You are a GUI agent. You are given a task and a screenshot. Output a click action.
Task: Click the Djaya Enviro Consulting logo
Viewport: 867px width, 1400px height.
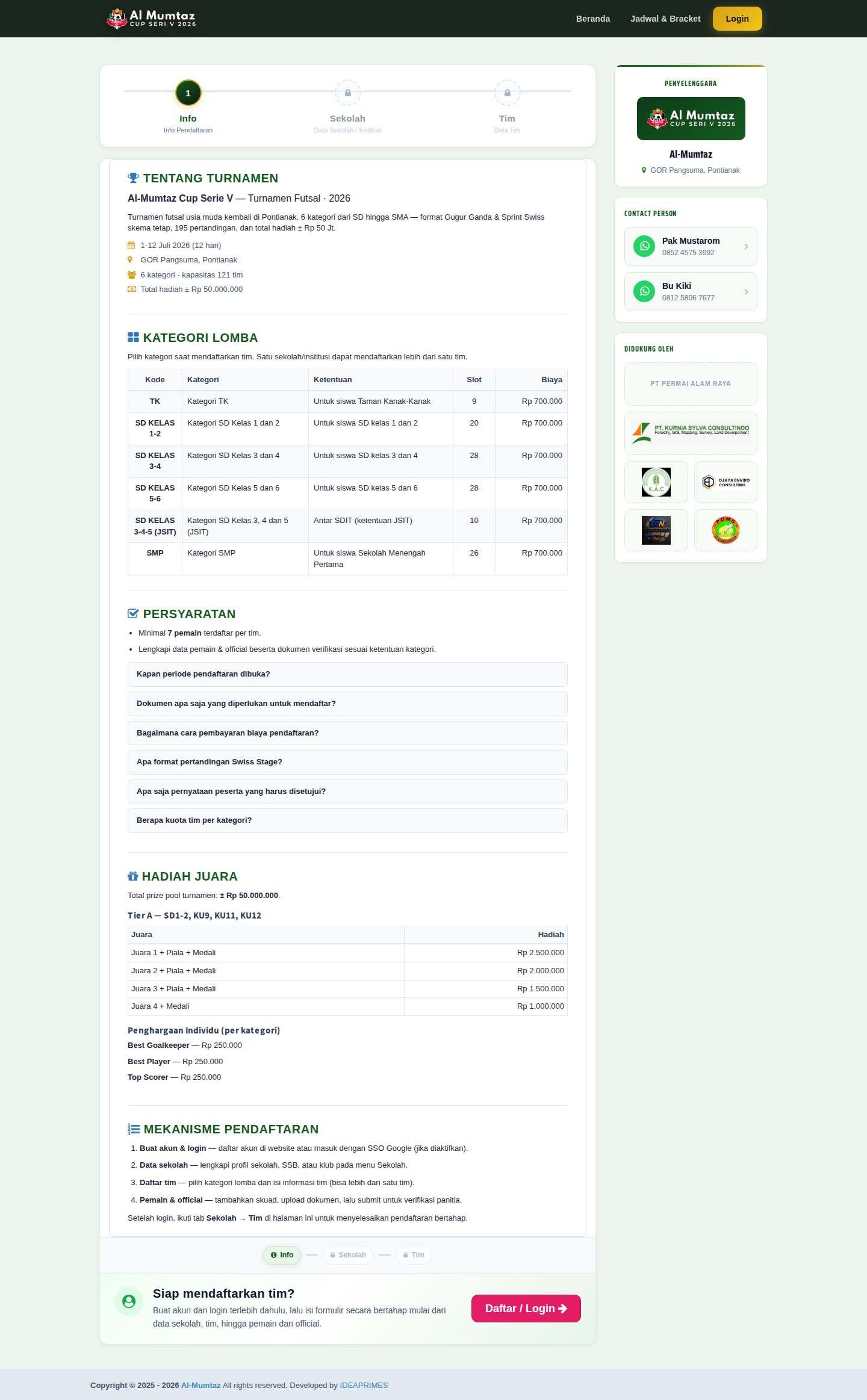pyautogui.click(x=726, y=482)
